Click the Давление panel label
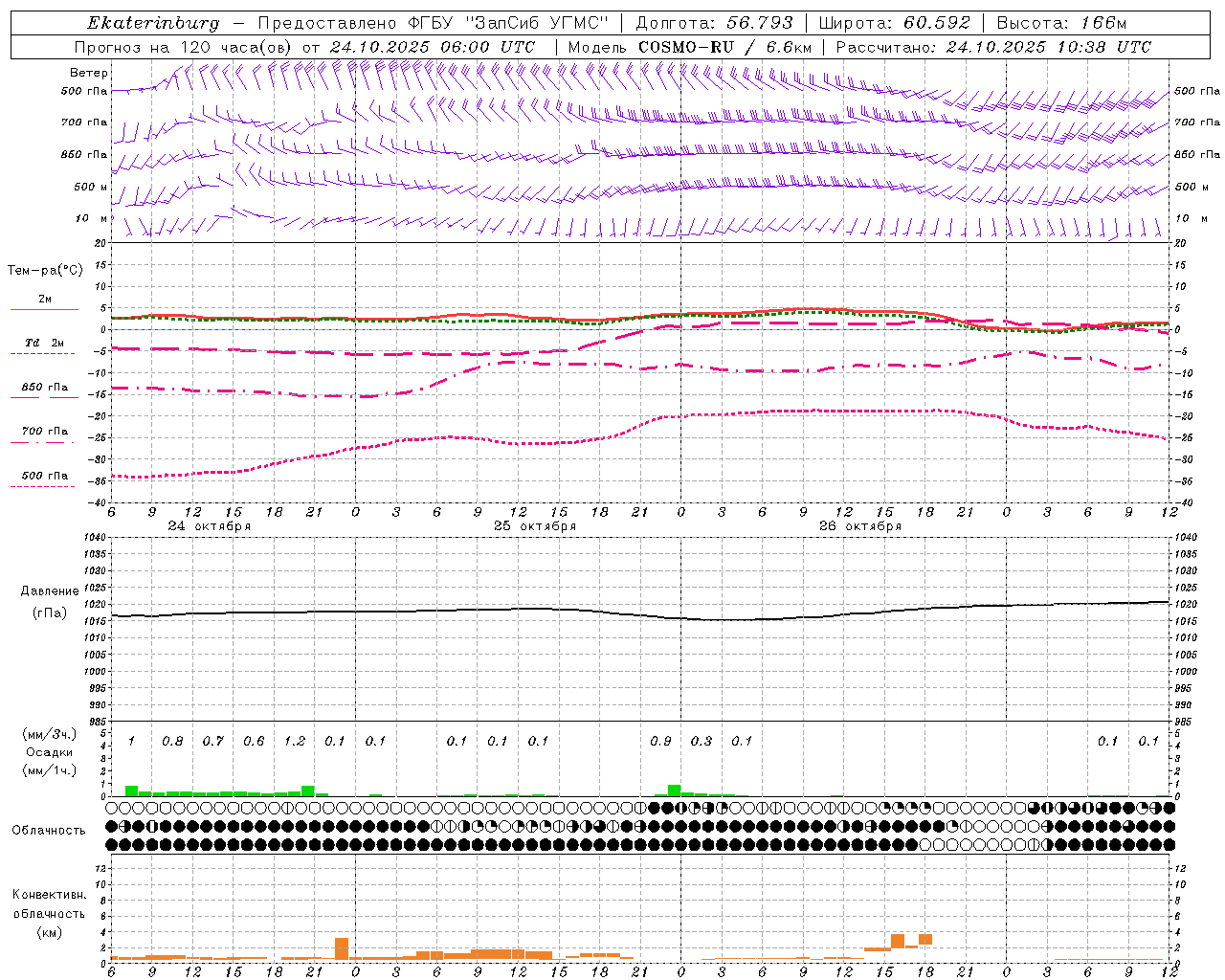The image size is (1225, 980). [50, 591]
